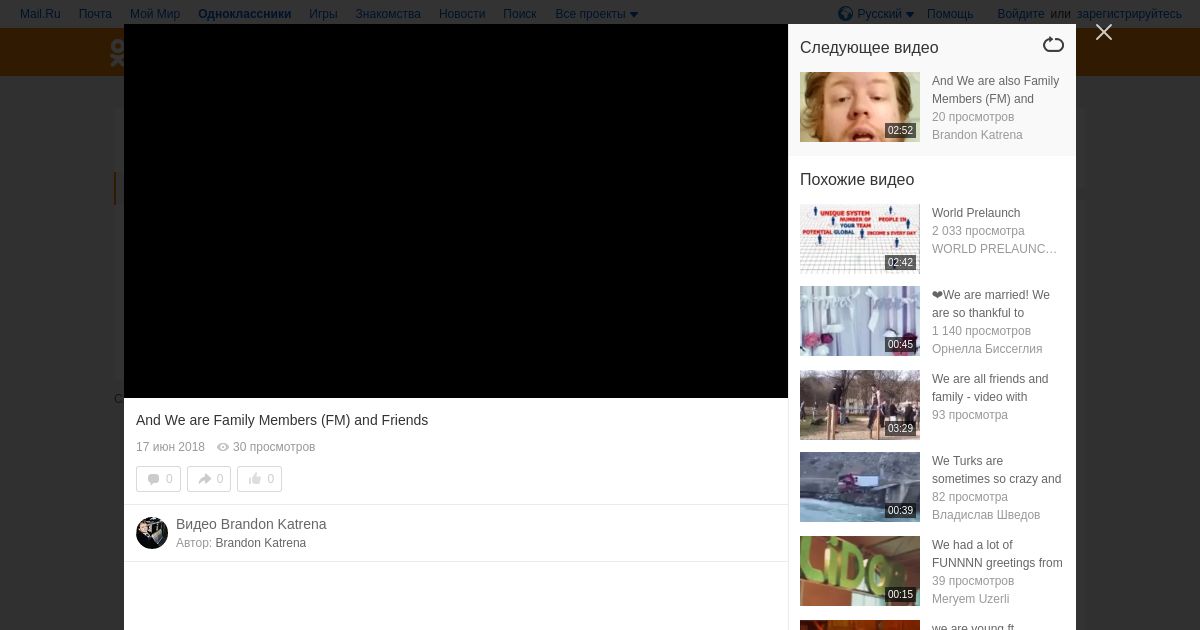Open Brandon Katrena avatar image

click(x=152, y=533)
